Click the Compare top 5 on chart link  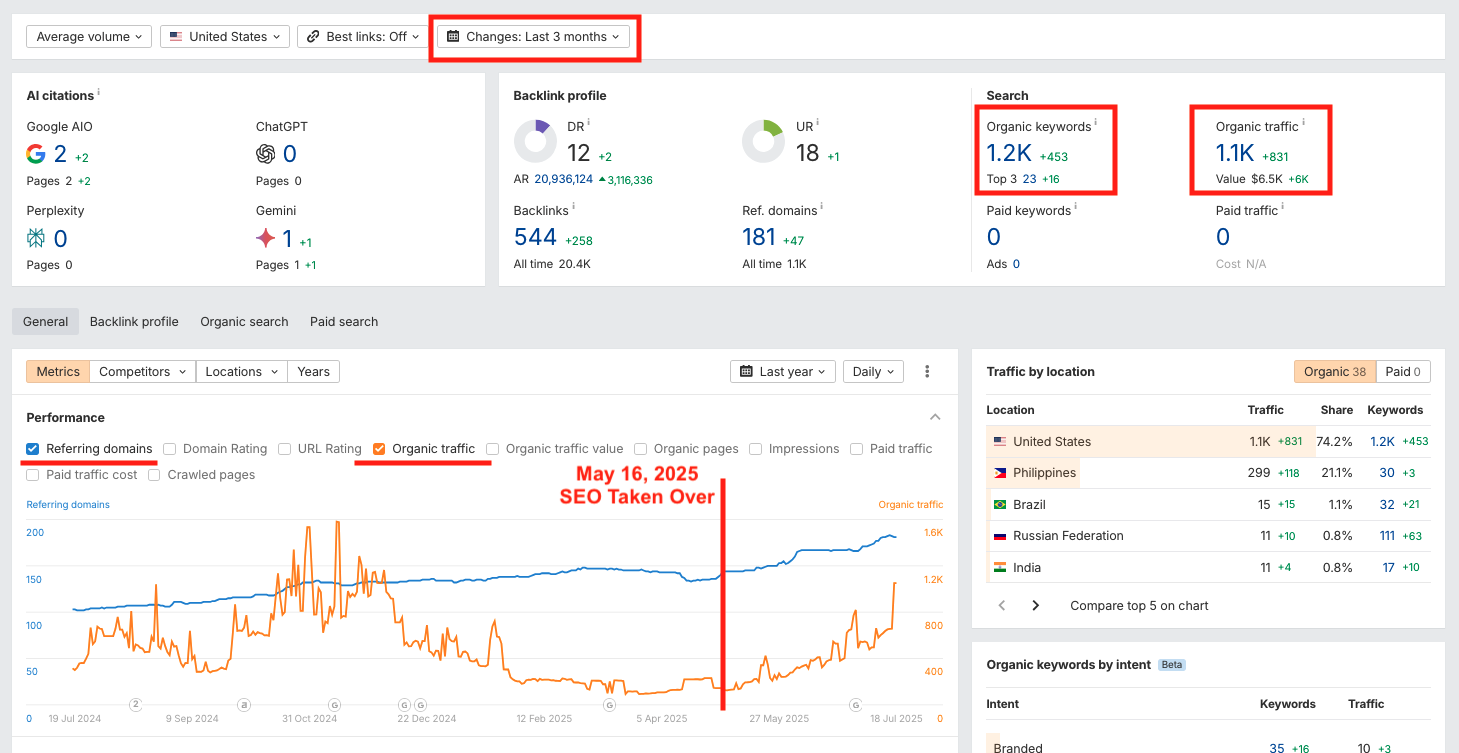[x=1138, y=605]
